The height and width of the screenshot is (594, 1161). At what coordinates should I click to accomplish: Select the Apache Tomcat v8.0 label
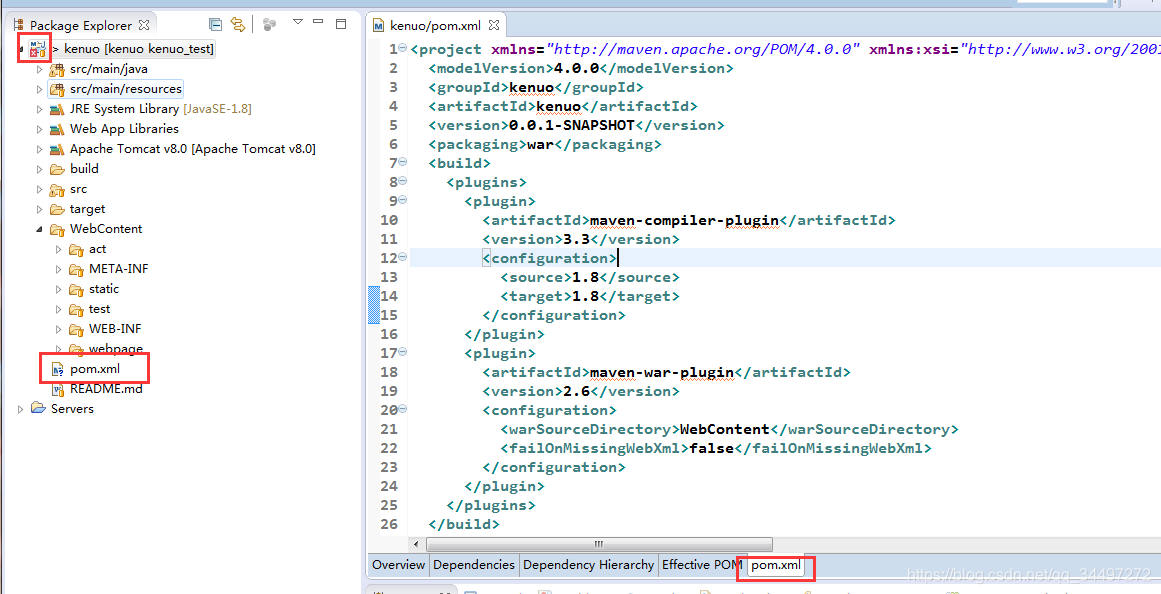(193, 149)
